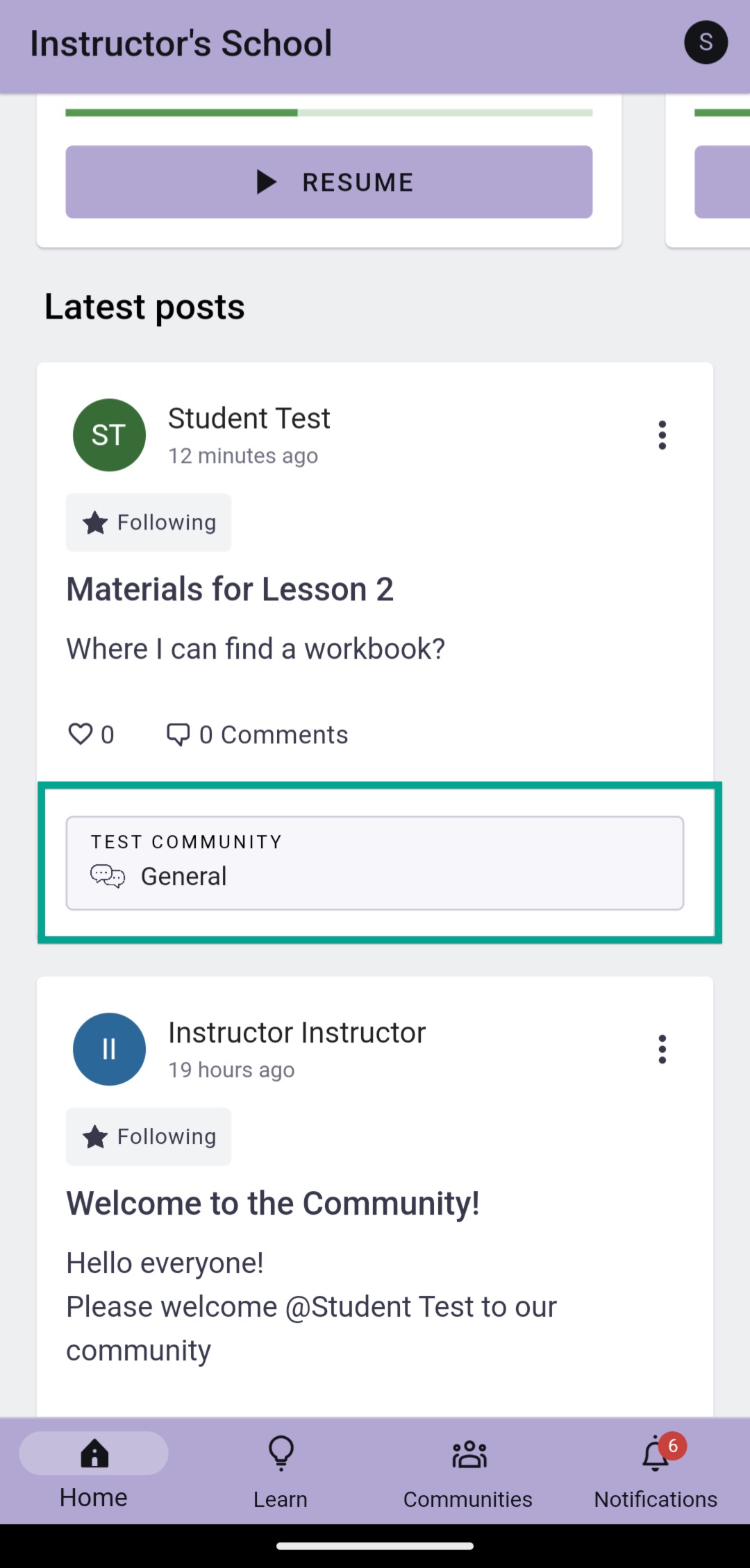This screenshot has height=1568, width=750.
Task: Open Notifications with 6 badge
Action: coord(656,1471)
